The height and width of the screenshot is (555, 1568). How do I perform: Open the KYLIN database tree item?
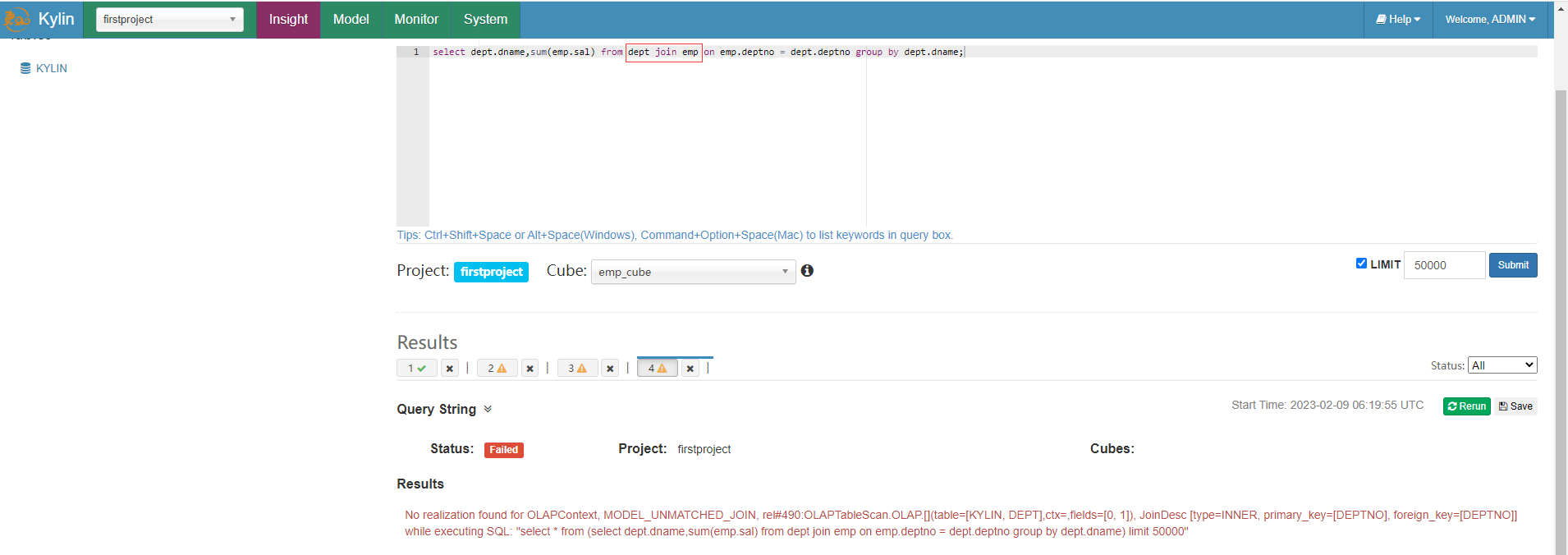[x=44, y=68]
